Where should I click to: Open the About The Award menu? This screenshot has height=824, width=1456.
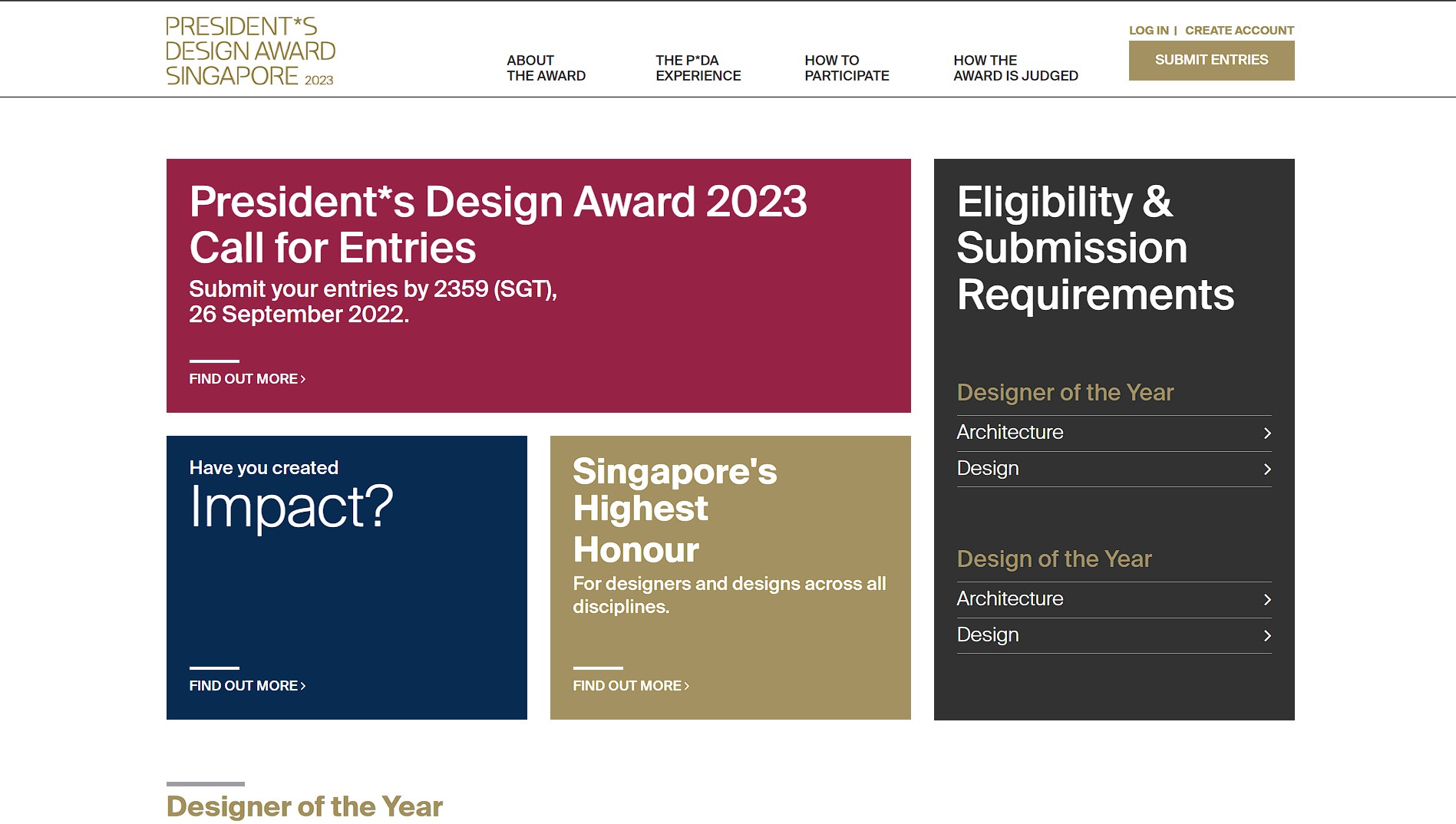tap(546, 68)
